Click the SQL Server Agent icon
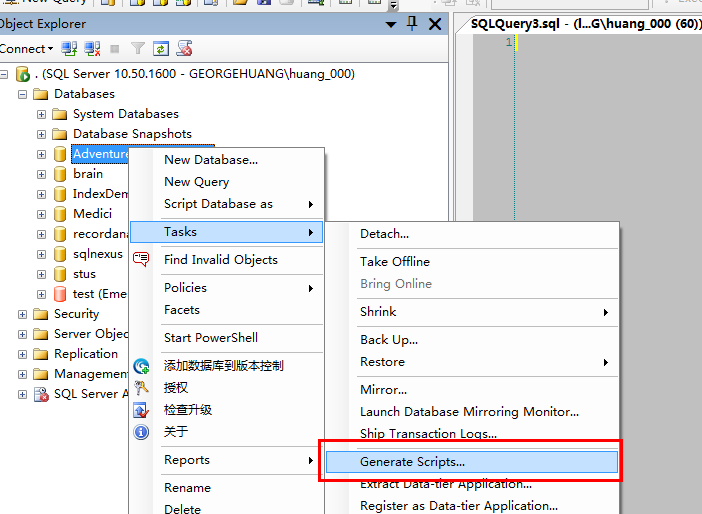Viewport: 702px width, 514px height. [x=41, y=394]
